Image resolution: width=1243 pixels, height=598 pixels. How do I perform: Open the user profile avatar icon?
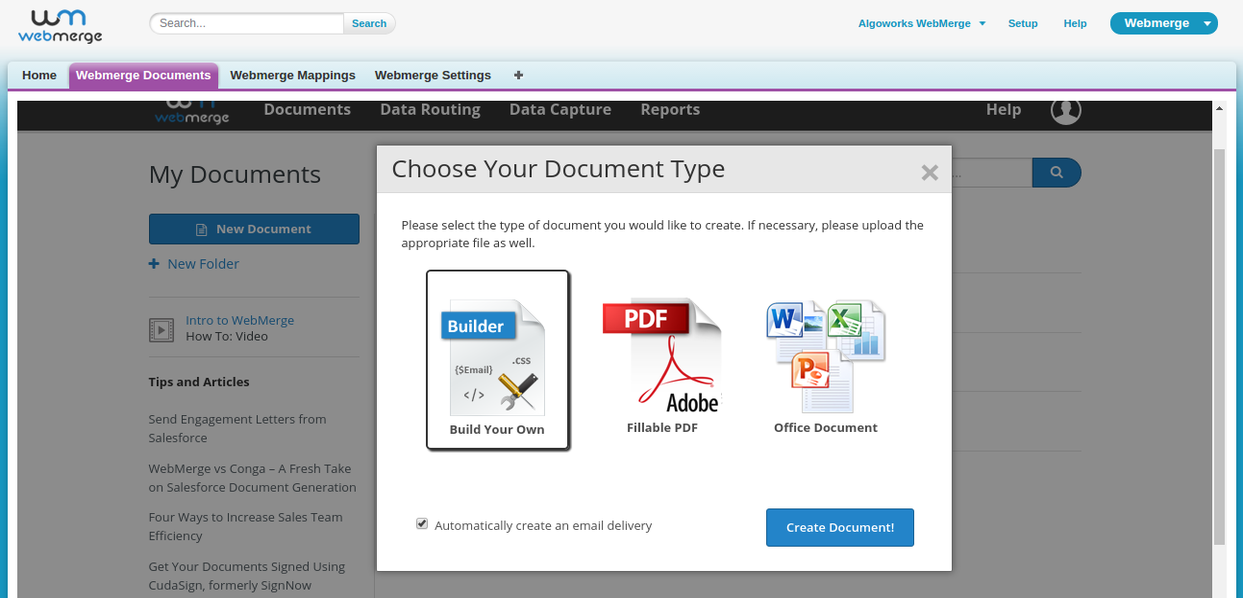[x=1066, y=110]
